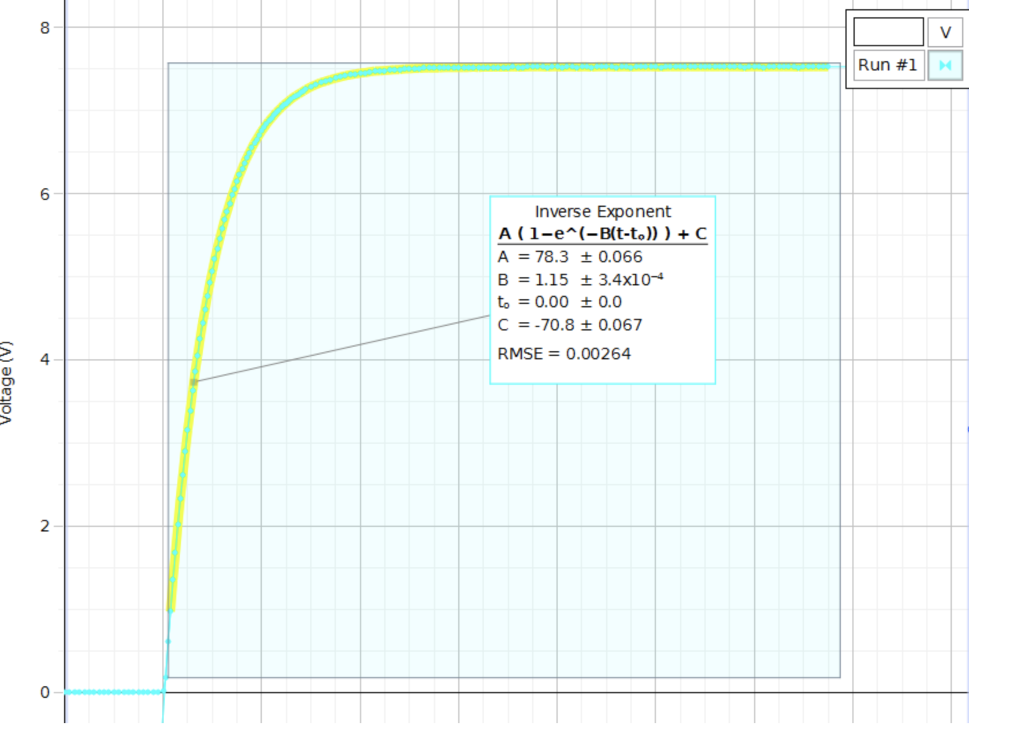Viewport: 1024px width, 751px height.
Task: Select the Run #1 legend label
Action: (x=888, y=65)
